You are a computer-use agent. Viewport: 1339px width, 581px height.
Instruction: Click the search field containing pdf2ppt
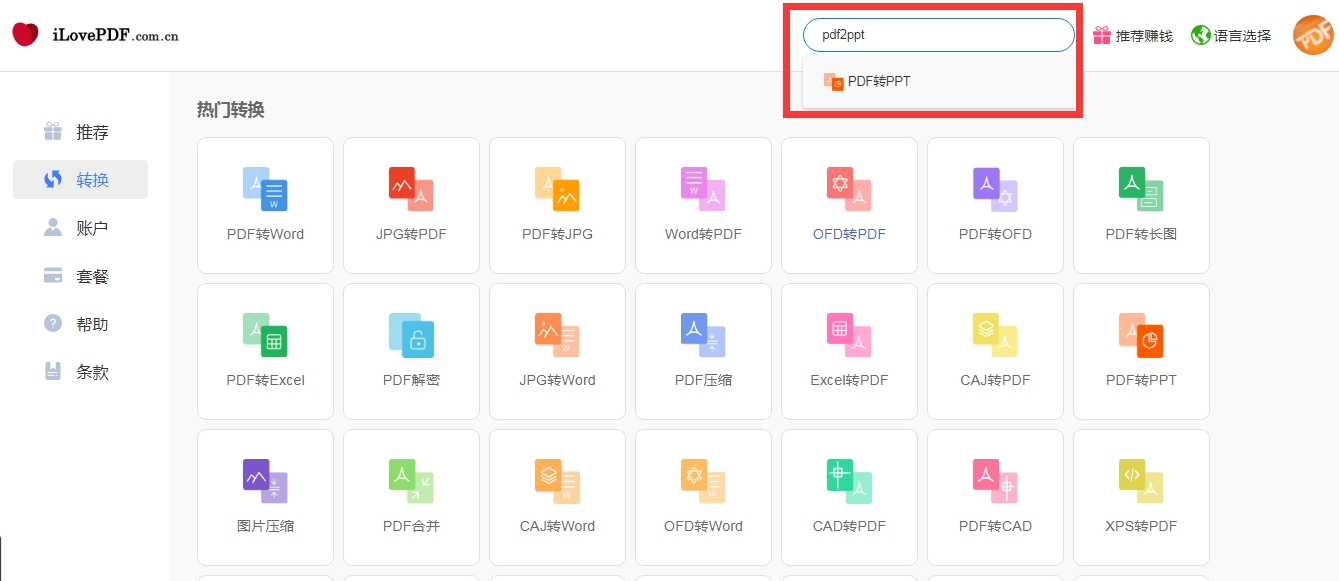[x=937, y=35]
